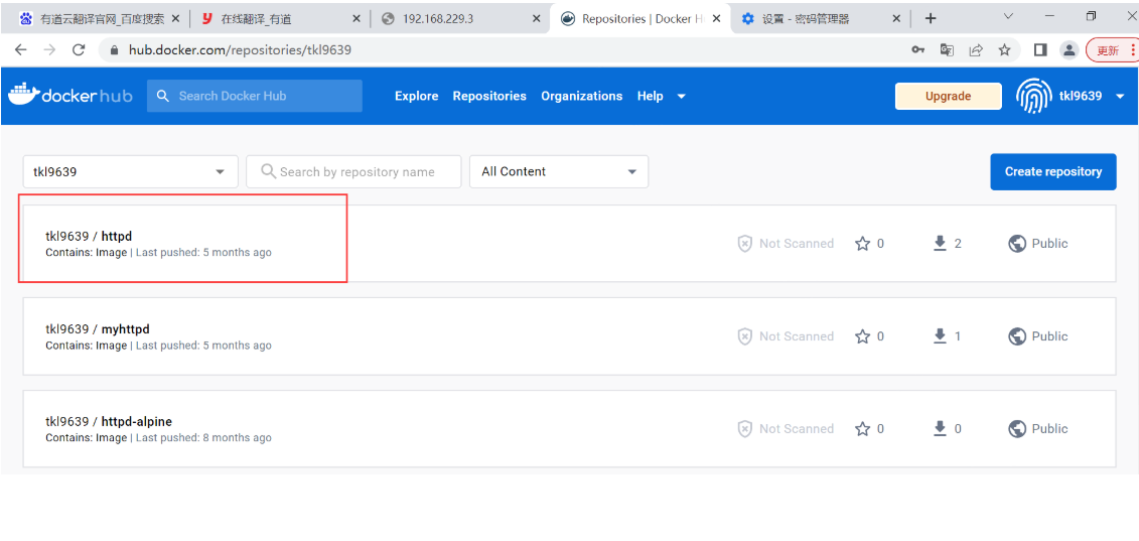The width and height of the screenshot is (1139, 541).
Task: Click the Search by repository name field
Action: tap(354, 172)
